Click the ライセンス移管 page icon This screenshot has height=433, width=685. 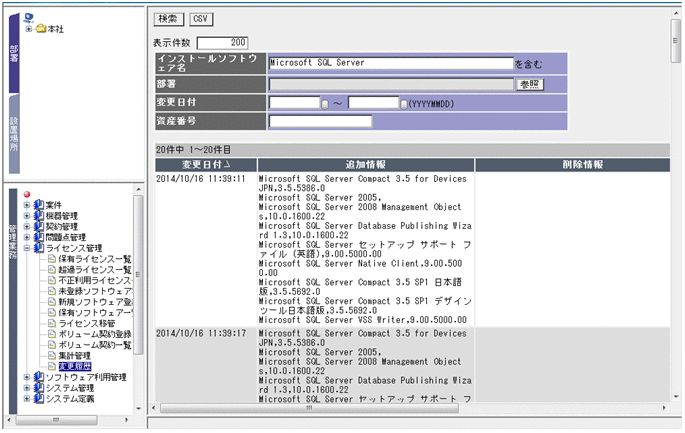51,323
